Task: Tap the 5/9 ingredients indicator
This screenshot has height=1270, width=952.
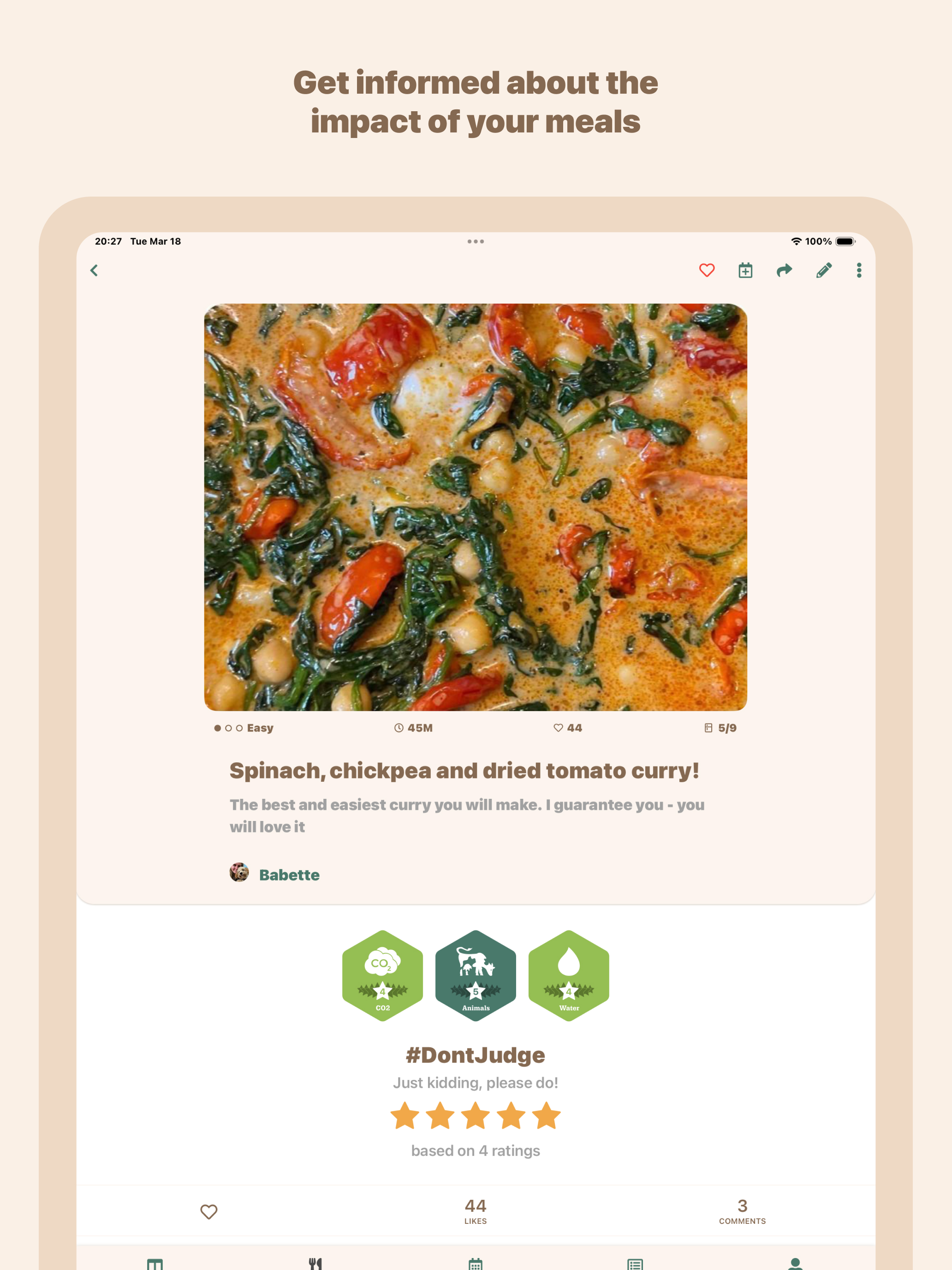Action: coord(720,727)
